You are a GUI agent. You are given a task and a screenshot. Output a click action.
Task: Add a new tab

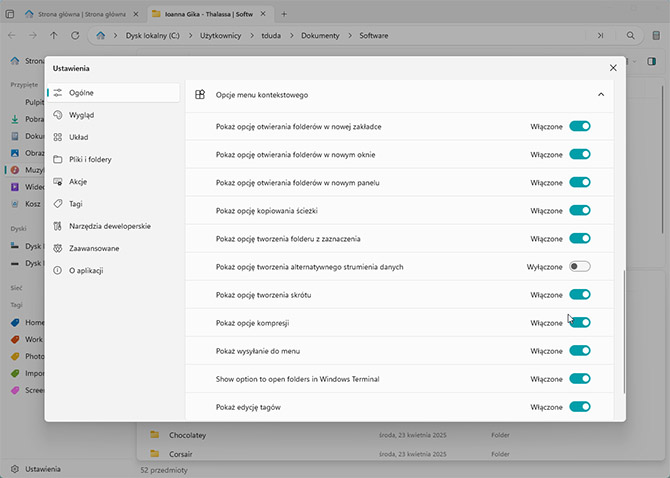point(284,14)
